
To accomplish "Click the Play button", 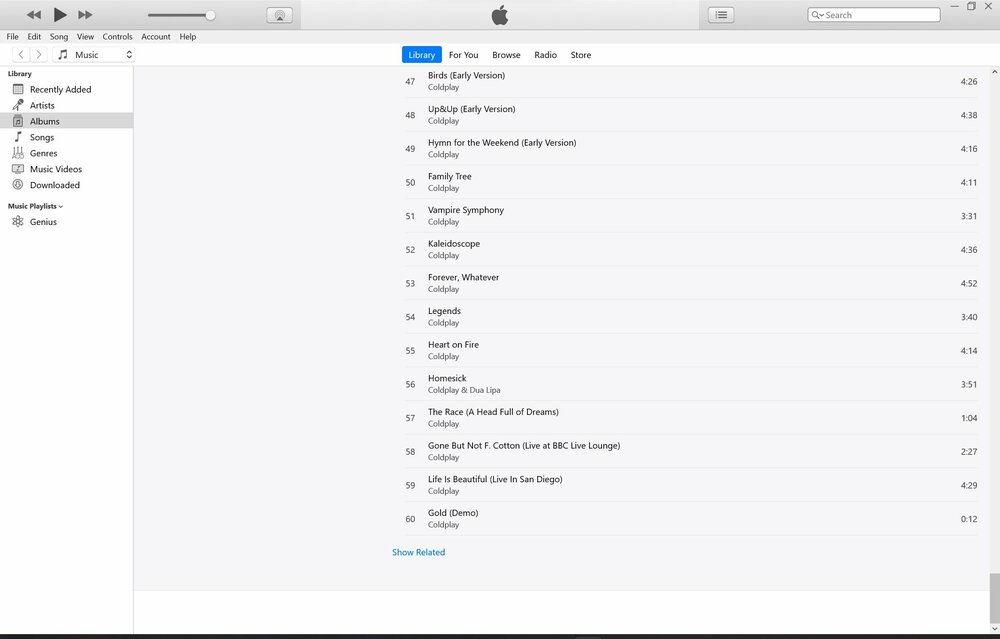I will click(60, 14).
